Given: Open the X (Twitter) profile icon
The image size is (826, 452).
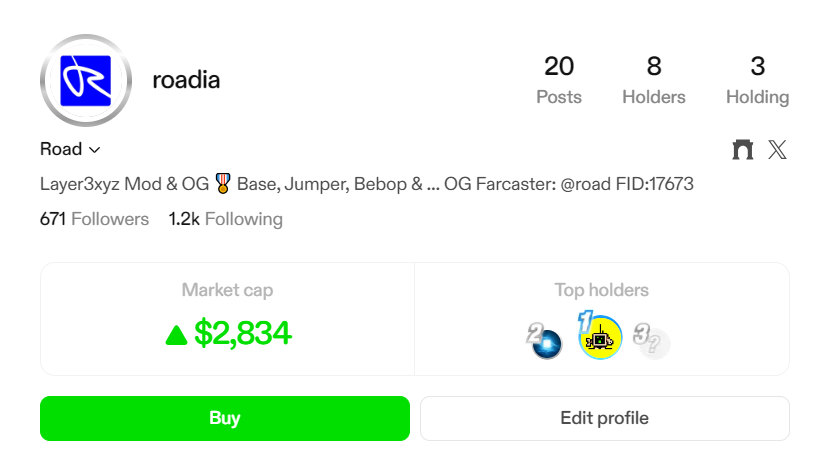Looking at the screenshot, I should [777, 150].
